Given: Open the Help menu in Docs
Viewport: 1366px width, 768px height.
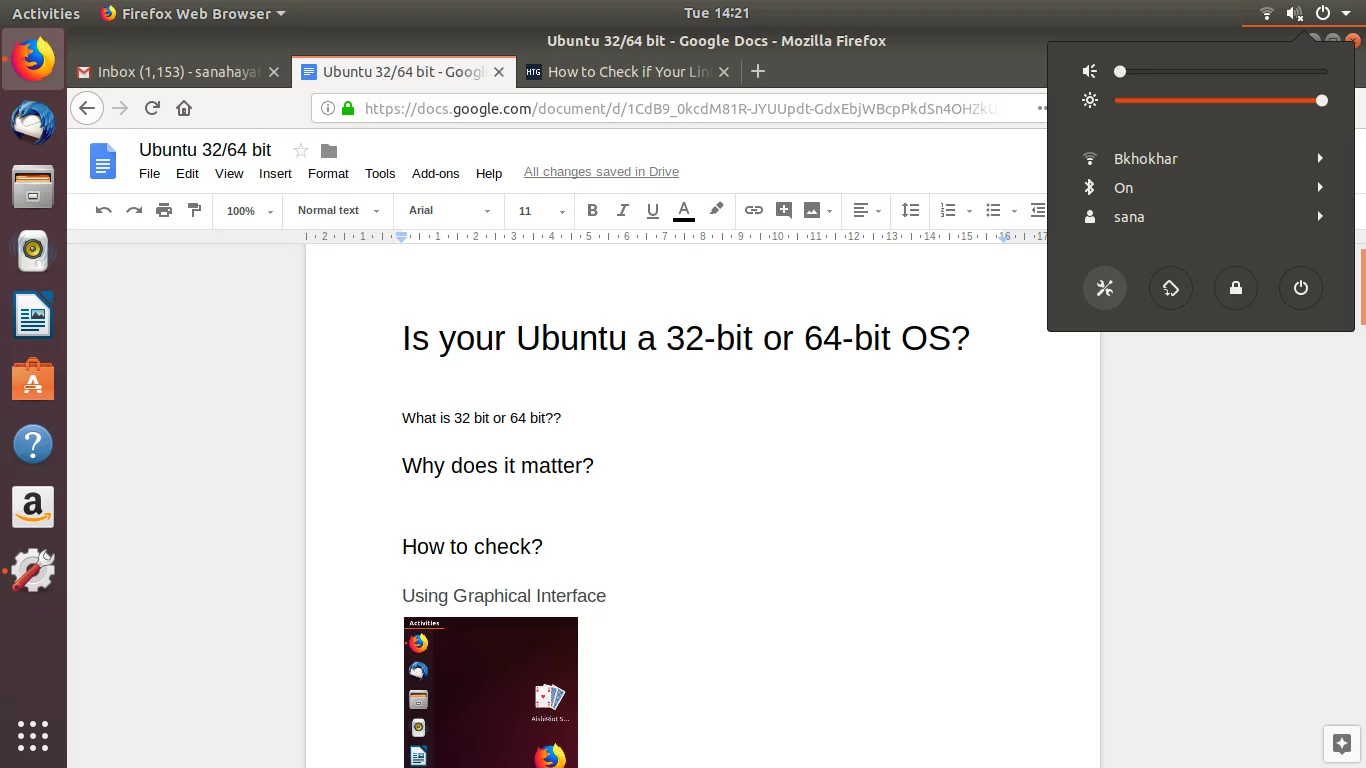Looking at the screenshot, I should pyautogui.click(x=489, y=173).
